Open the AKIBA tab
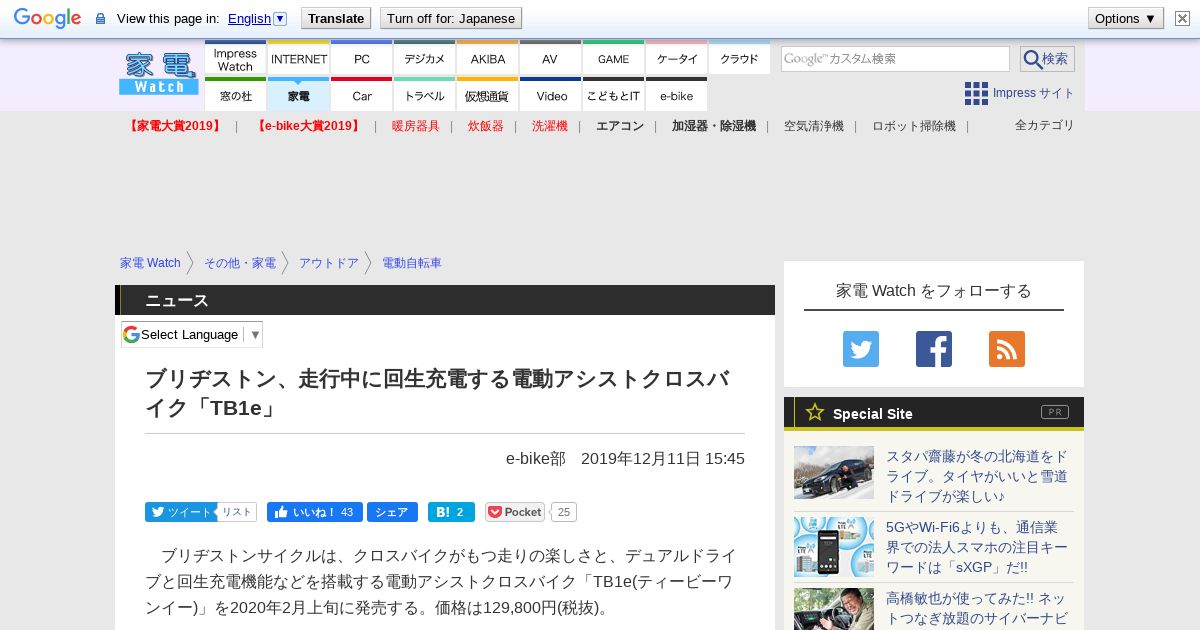The height and width of the screenshot is (630, 1200). pyautogui.click(x=488, y=59)
